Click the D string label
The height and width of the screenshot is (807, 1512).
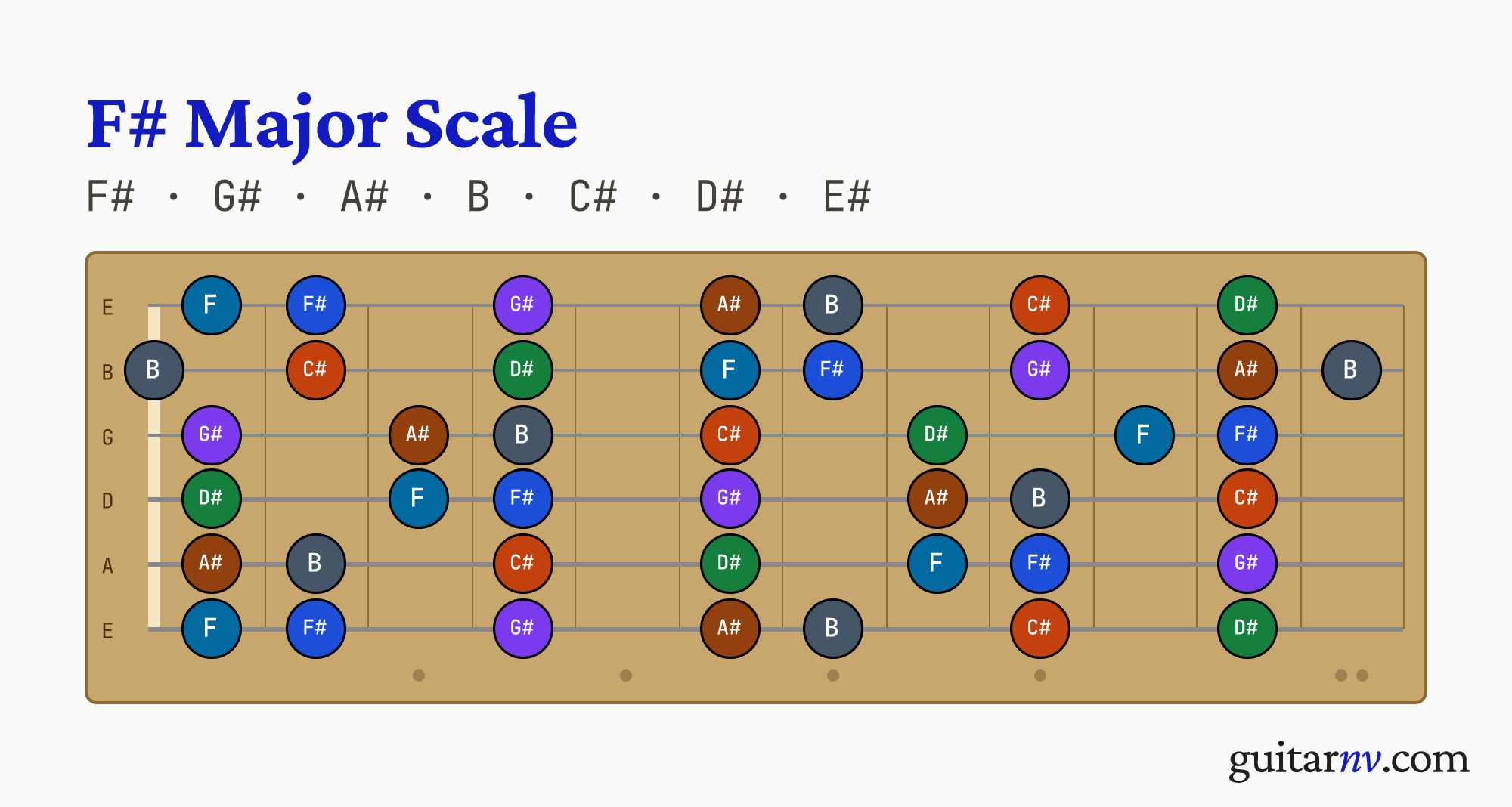(x=107, y=501)
